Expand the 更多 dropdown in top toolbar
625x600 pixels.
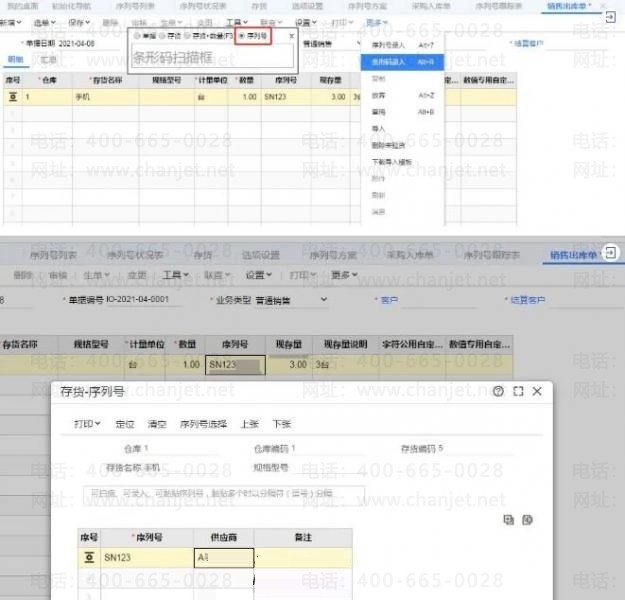click(377, 22)
